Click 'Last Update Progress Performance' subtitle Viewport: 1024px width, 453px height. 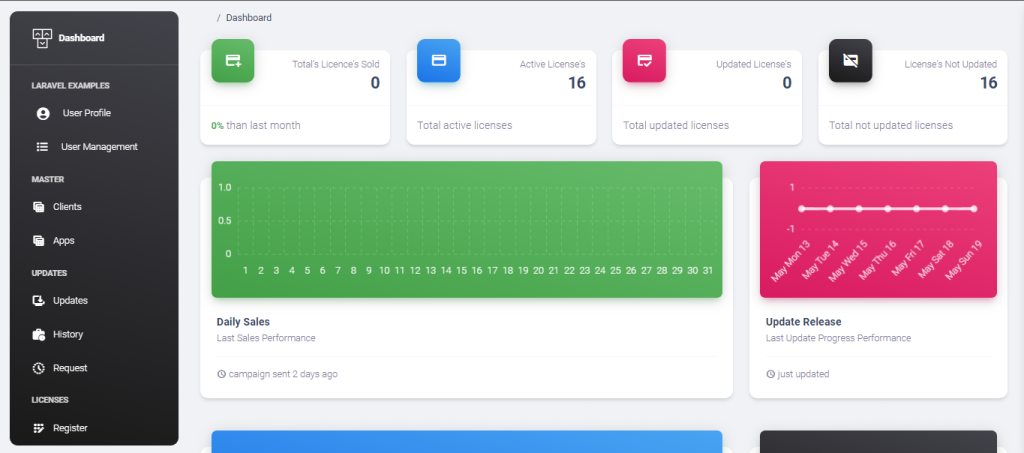click(838, 338)
